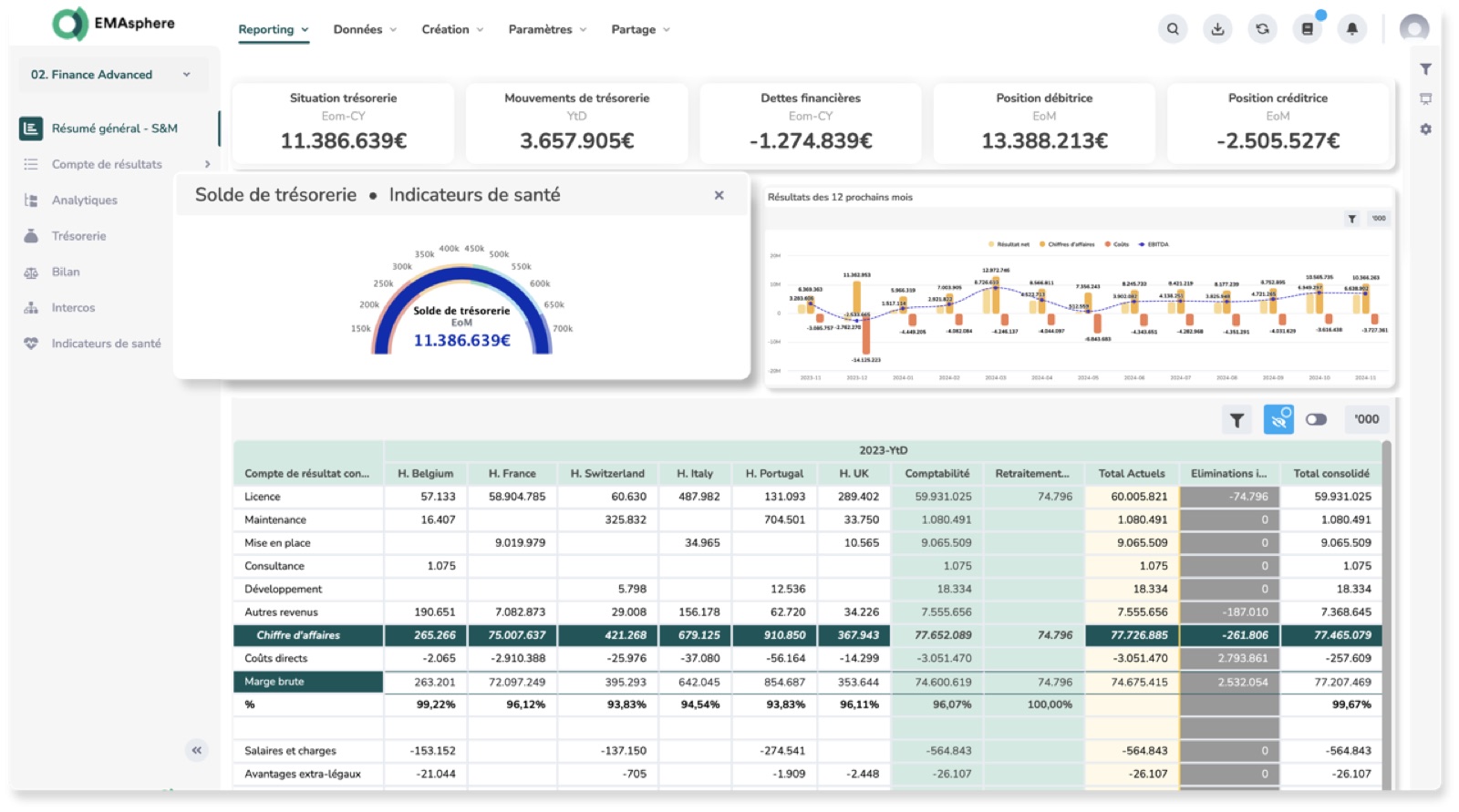Click the presentation screen icon in right sidebar
This screenshot has width=1459, height=812.
[x=1425, y=98]
